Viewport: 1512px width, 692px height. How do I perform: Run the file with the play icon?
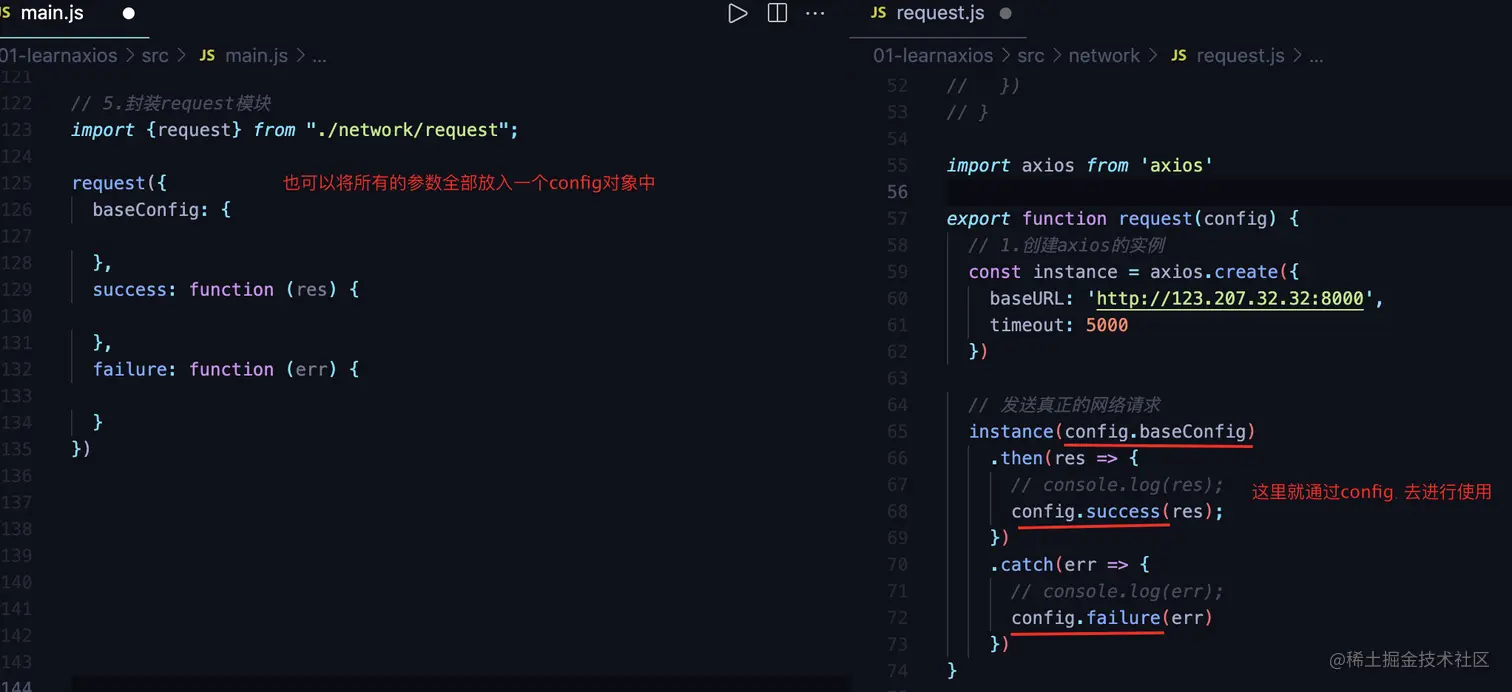pos(738,13)
